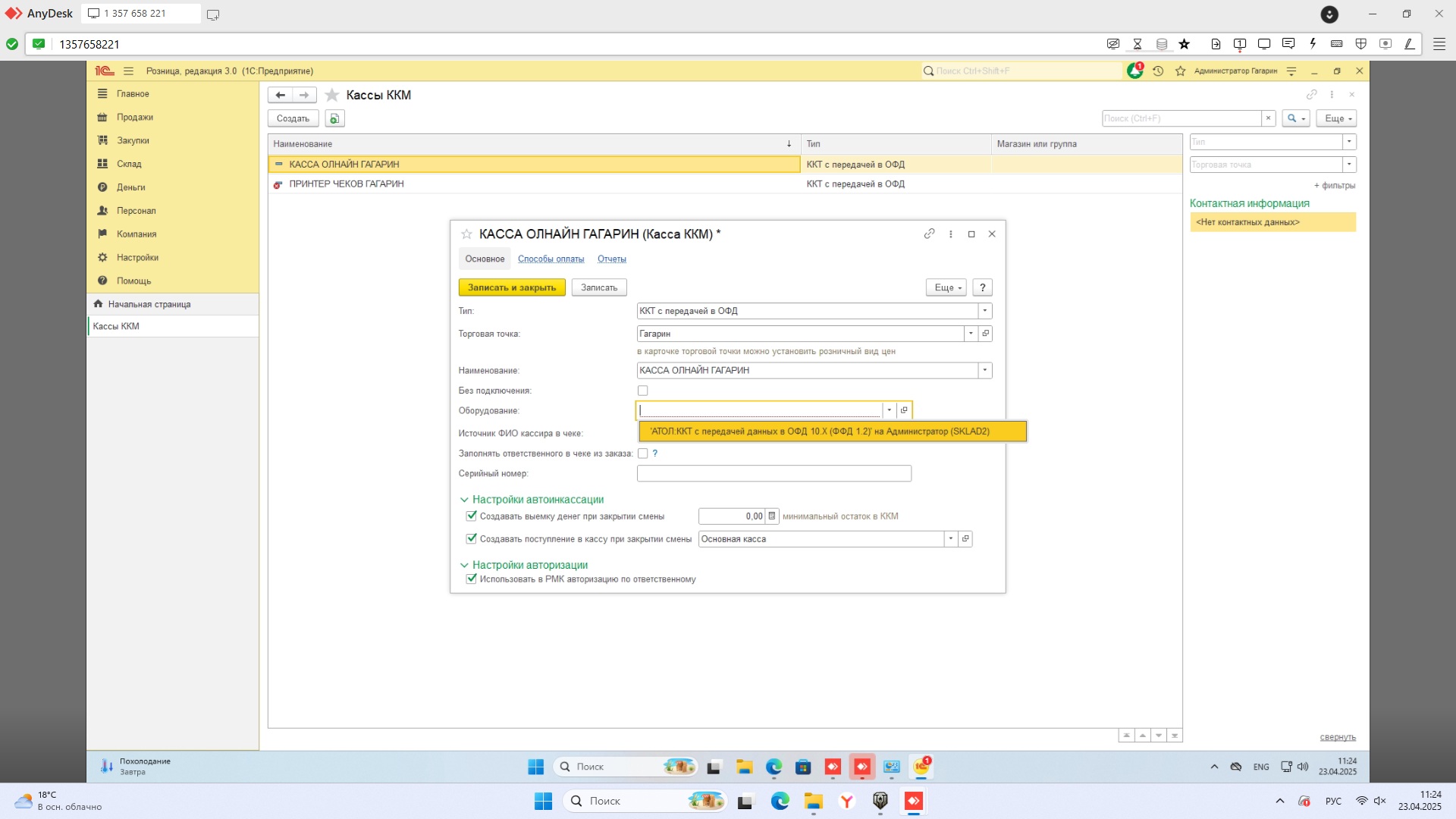This screenshot has height=819, width=1456.
Task: Open the 1C history clock icon
Action: point(1158,71)
